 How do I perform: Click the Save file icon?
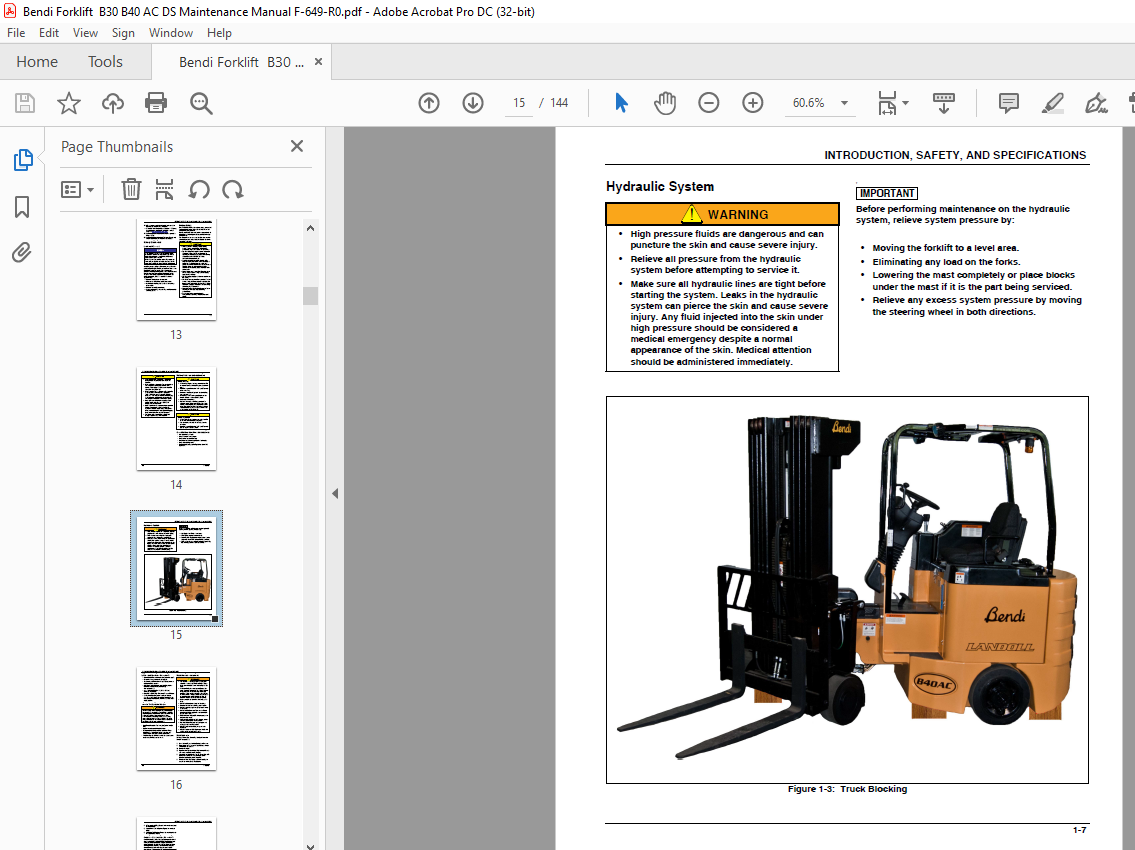coord(25,103)
